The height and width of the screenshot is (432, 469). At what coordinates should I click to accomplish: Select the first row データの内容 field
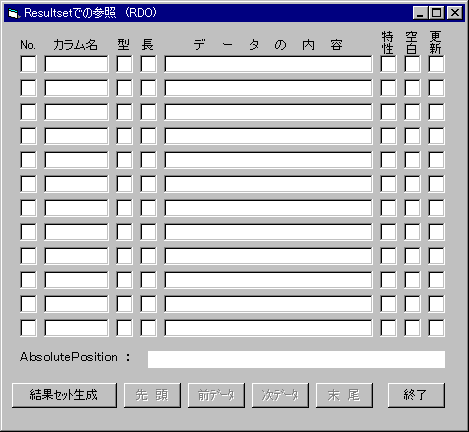[x=268, y=64]
